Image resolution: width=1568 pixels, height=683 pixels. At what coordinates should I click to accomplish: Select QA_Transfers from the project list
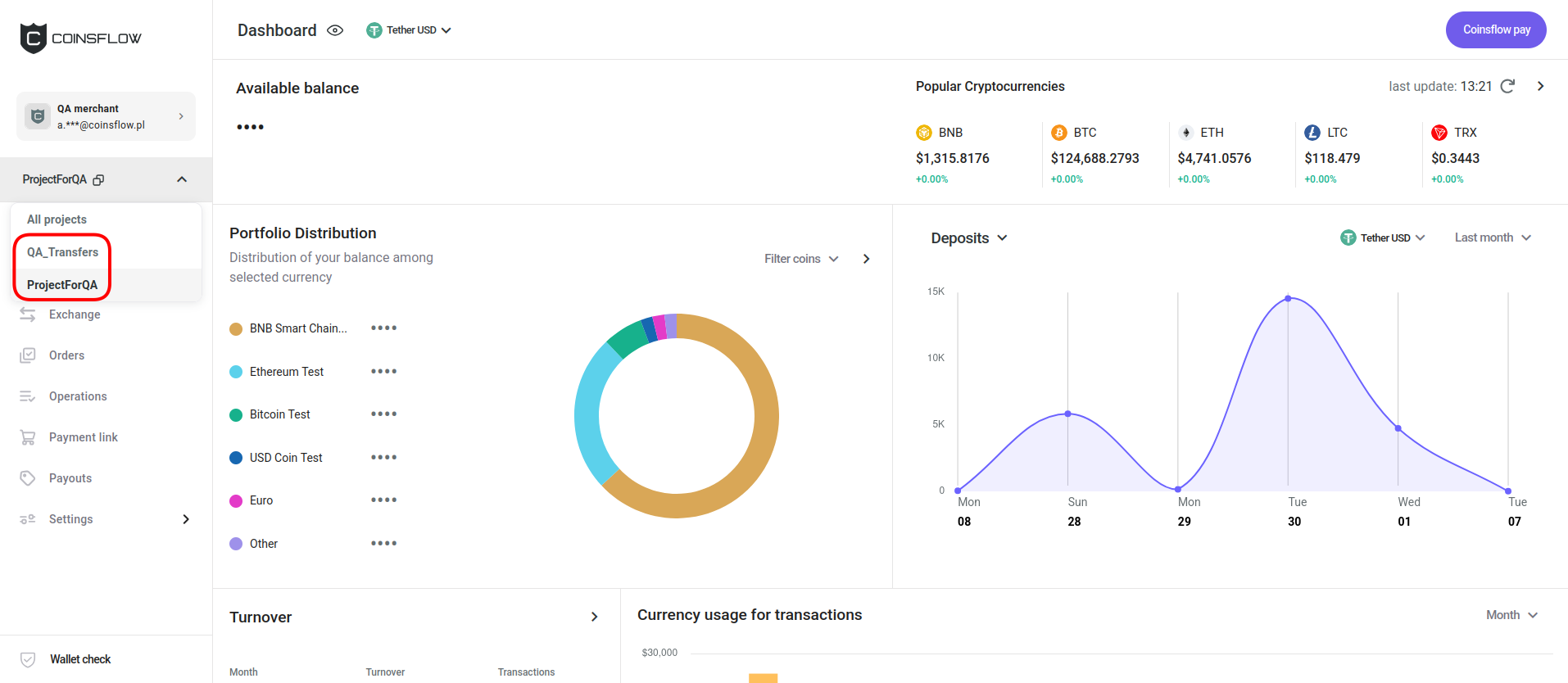tap(62, 252)
